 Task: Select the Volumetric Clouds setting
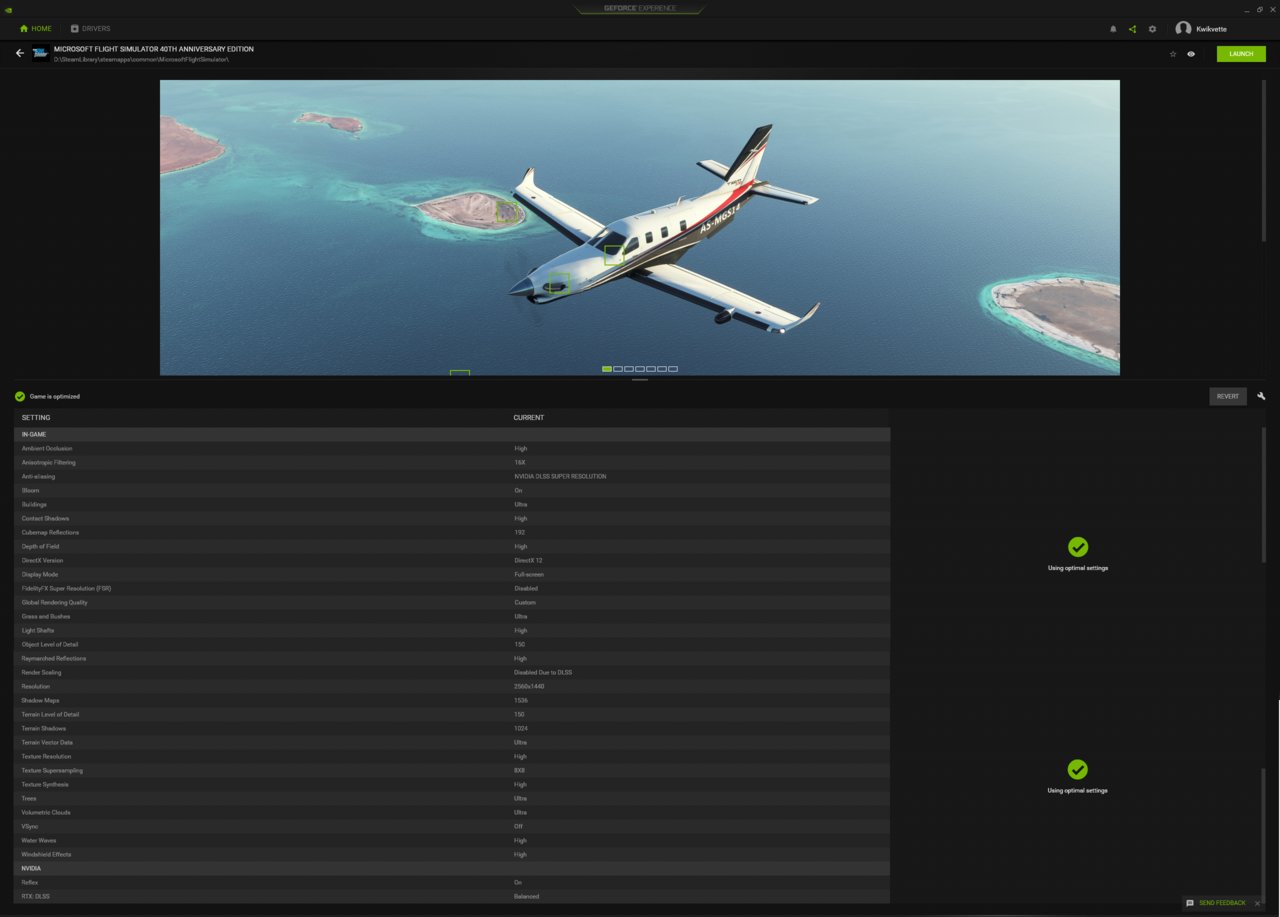pos(452,813)
